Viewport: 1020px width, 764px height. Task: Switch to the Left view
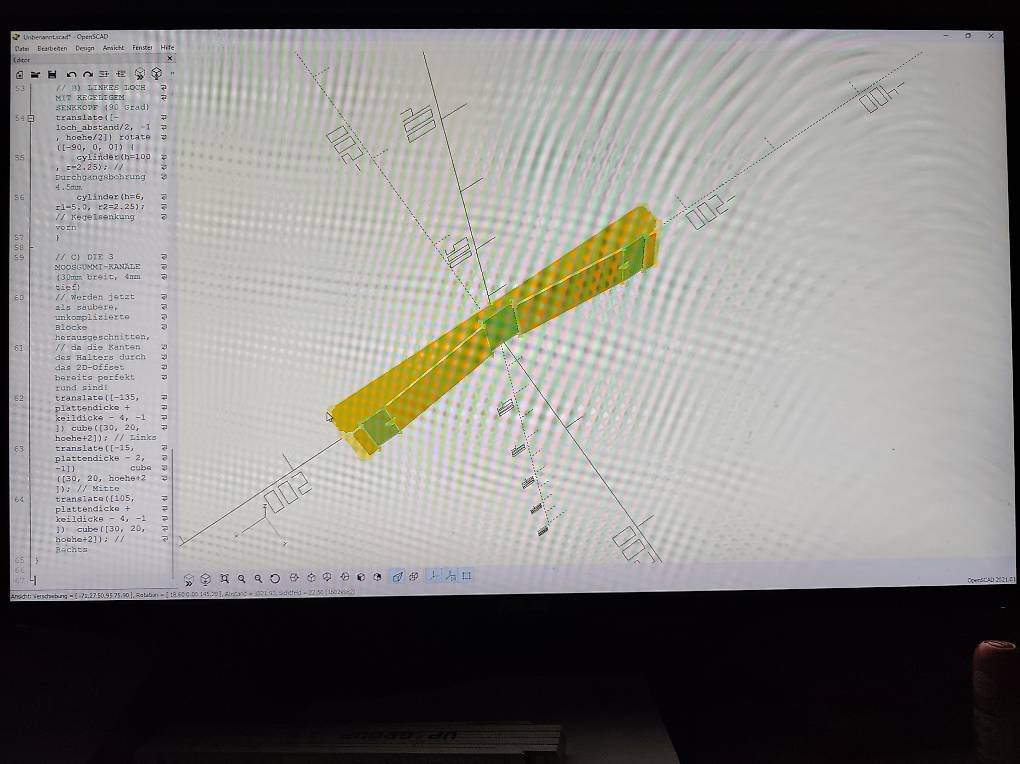344,577
